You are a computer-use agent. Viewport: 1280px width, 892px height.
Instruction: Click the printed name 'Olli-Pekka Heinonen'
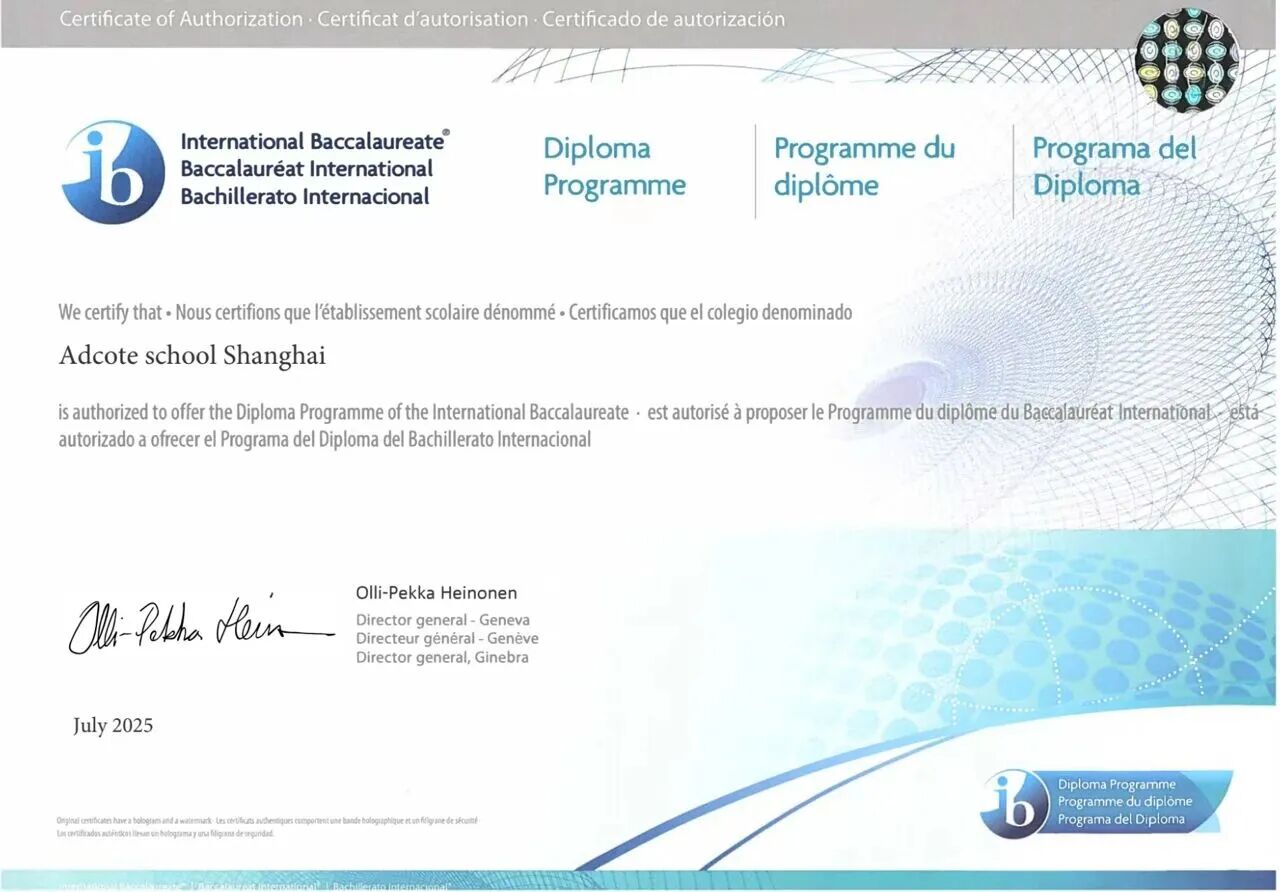pyautogui.click(x=436, y=593)
